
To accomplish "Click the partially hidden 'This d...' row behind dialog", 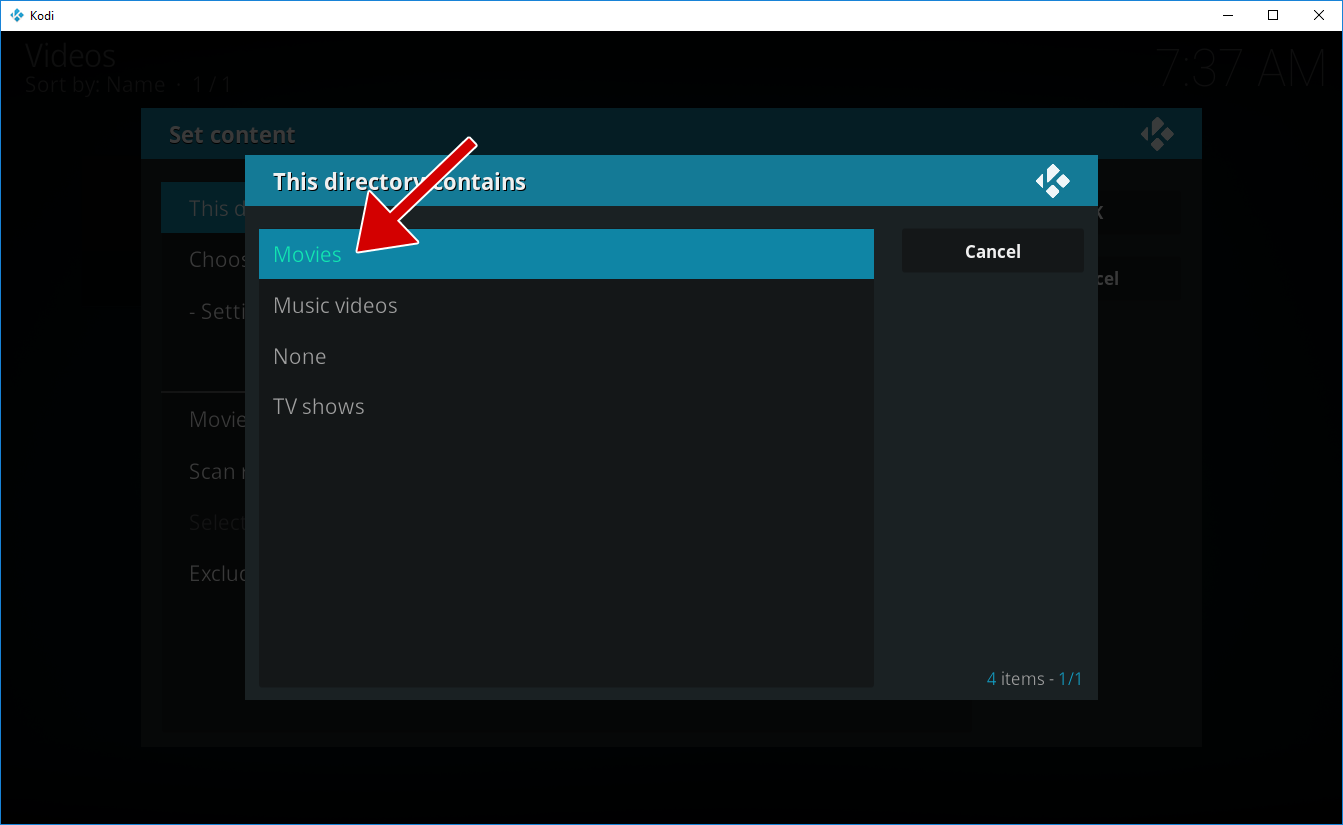I will (x=203, y=208).
